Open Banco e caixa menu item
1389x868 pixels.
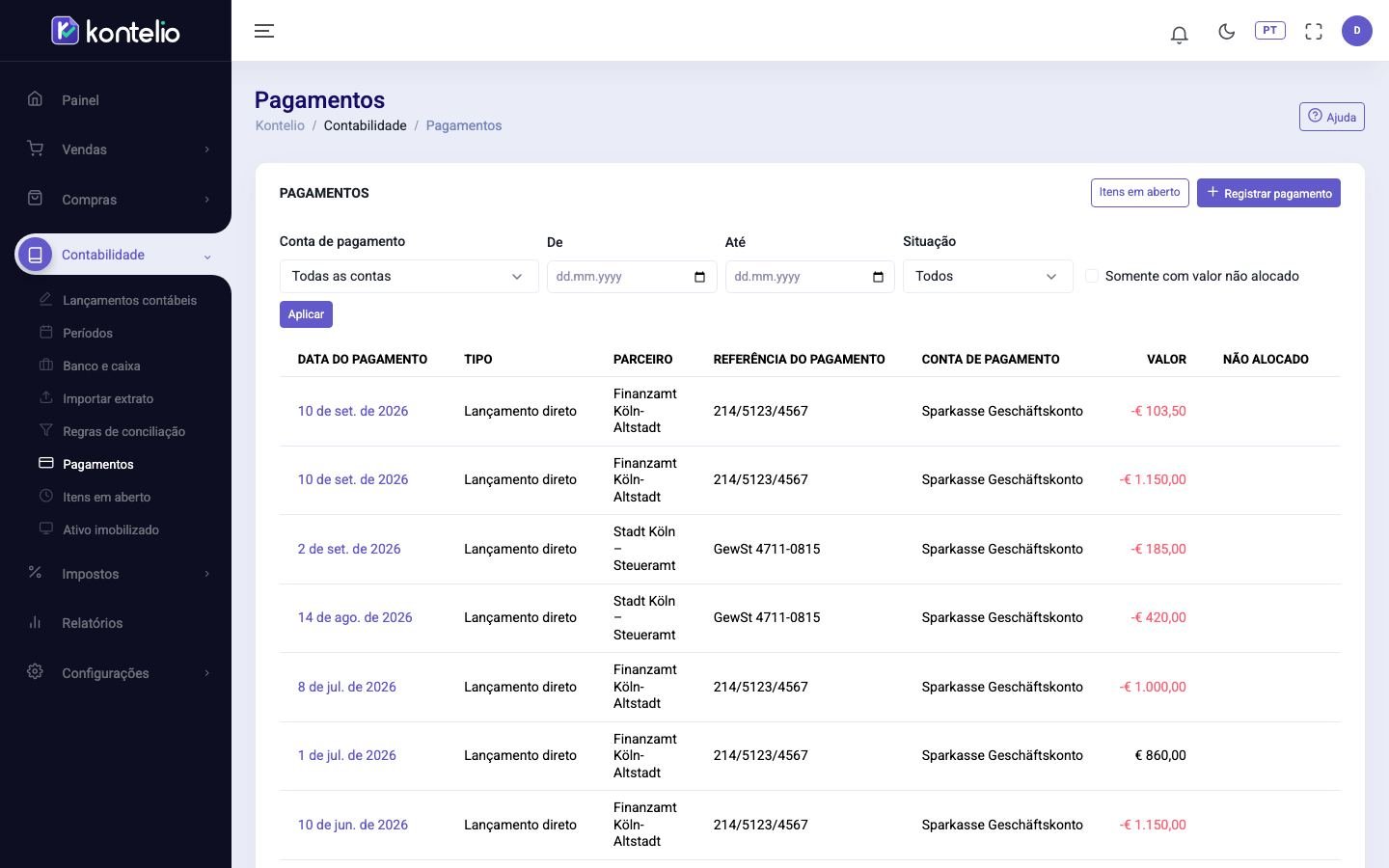[x=101, y=366]
